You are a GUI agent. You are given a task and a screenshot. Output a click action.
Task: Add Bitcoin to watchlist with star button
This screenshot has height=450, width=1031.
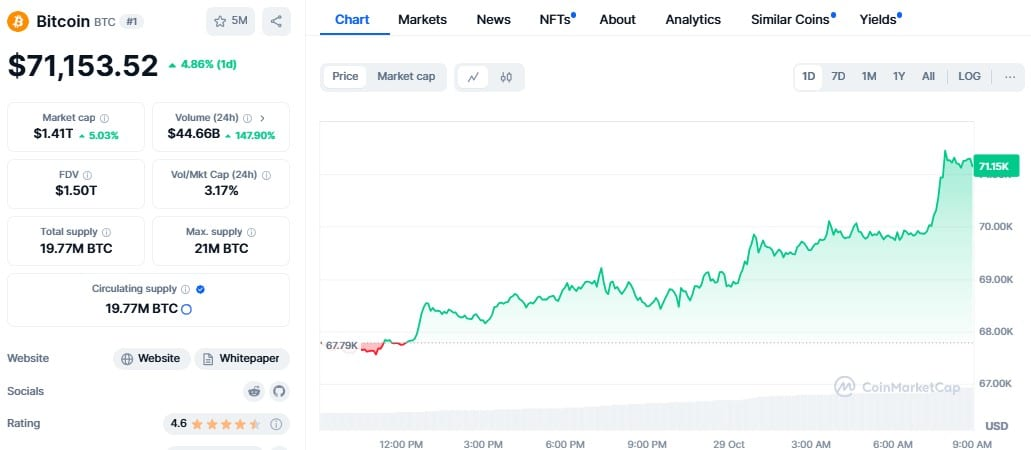[231, 21]
